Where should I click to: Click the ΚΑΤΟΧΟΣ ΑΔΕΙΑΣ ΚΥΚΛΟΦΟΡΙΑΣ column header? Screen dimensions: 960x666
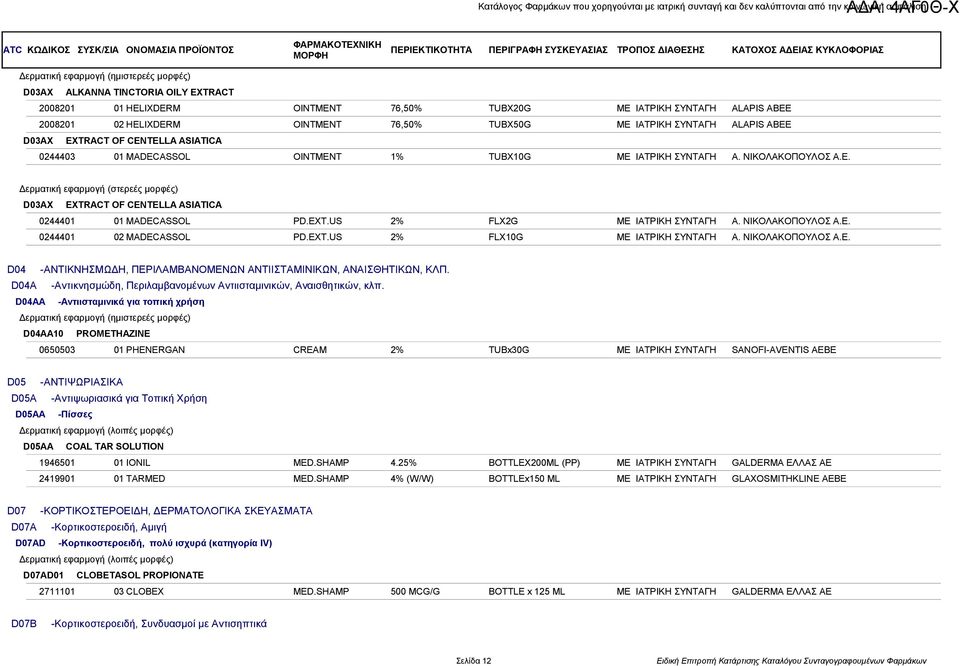(807, 50)
